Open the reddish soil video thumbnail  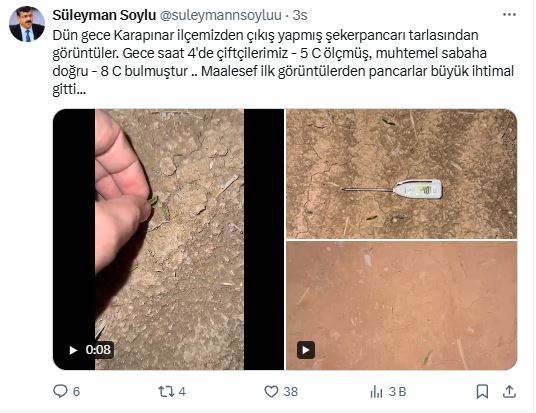401,306
